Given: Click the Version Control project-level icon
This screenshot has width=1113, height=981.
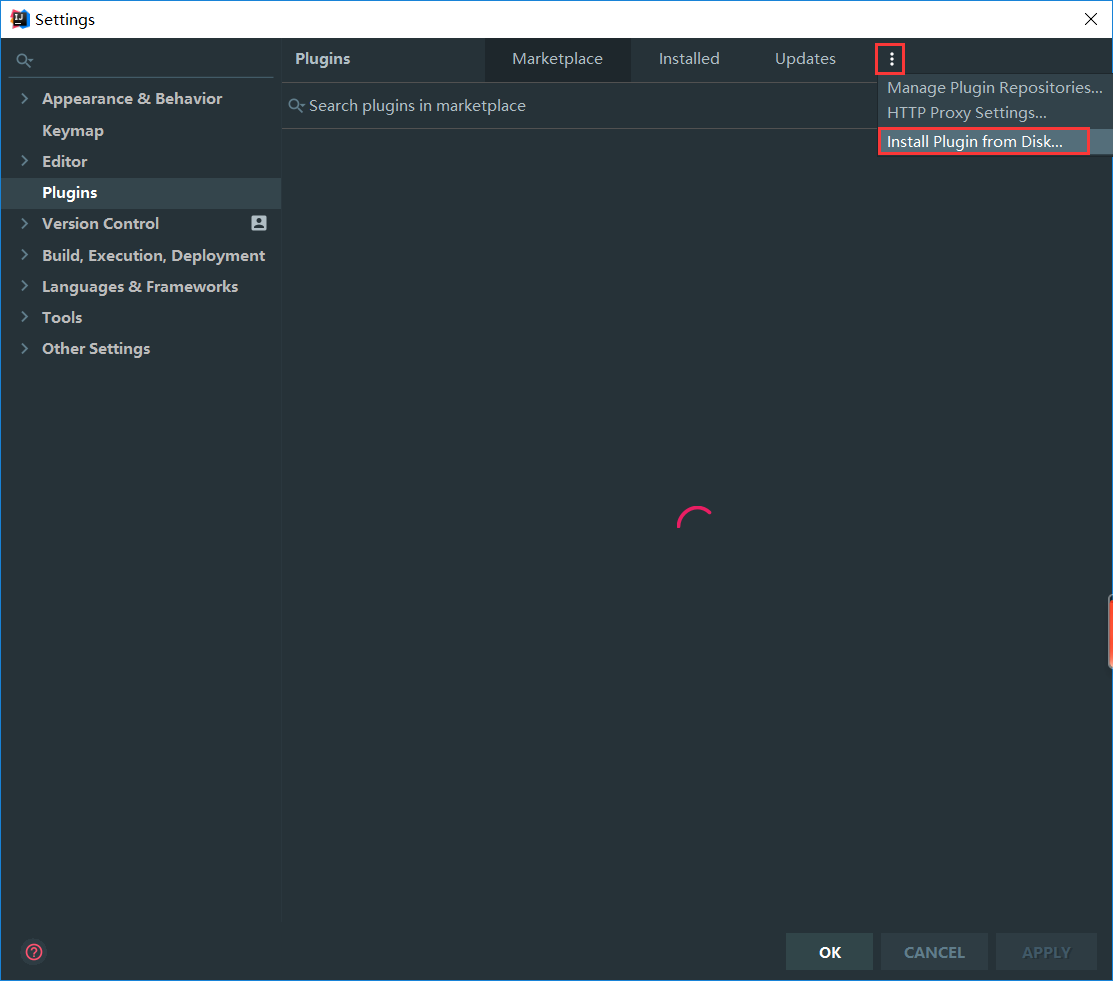Looking at the screenshot, I should tap(259, 224).
